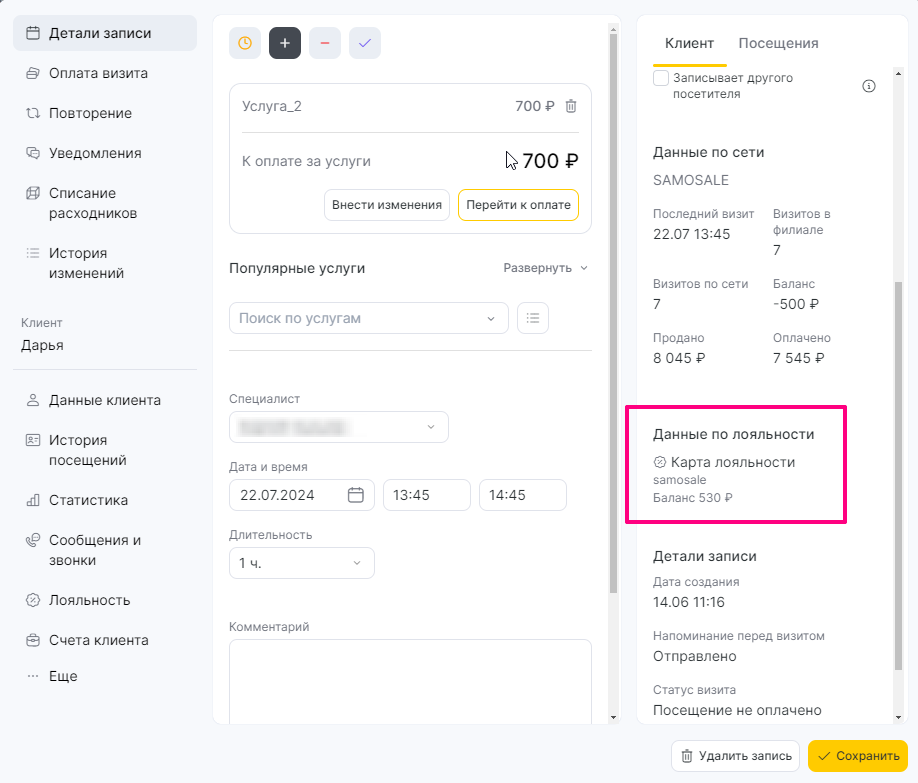Click the Оплачено value 7 545 ₽
This screenshot has width=918, height=783.
pos(798,358)
